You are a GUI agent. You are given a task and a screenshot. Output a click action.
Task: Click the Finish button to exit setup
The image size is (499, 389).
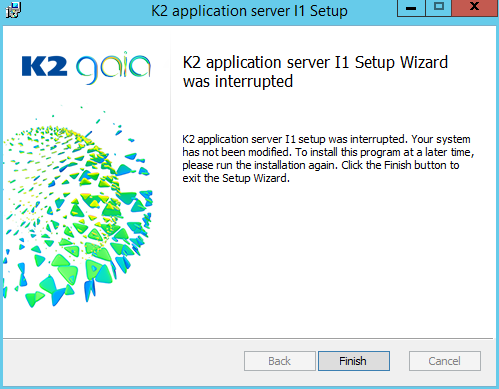tap(354, 361)
